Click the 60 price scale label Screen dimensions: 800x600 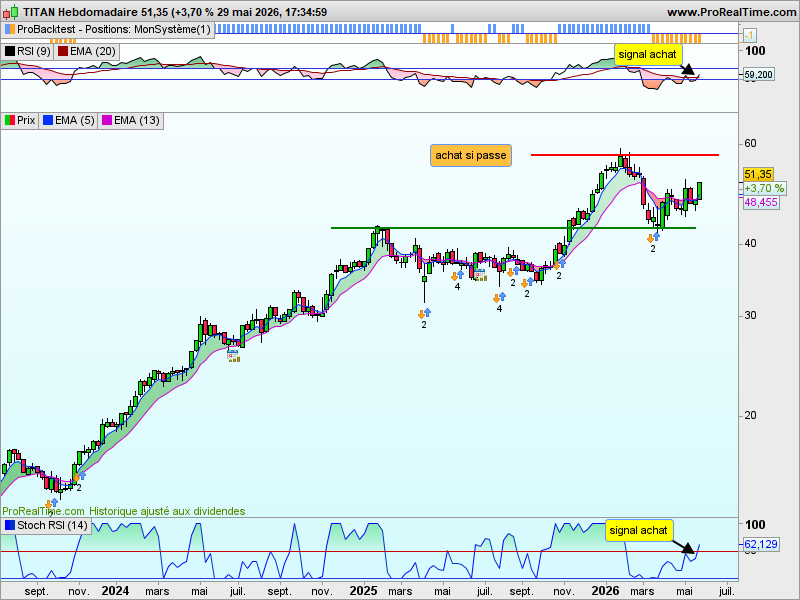pos(751,143)
